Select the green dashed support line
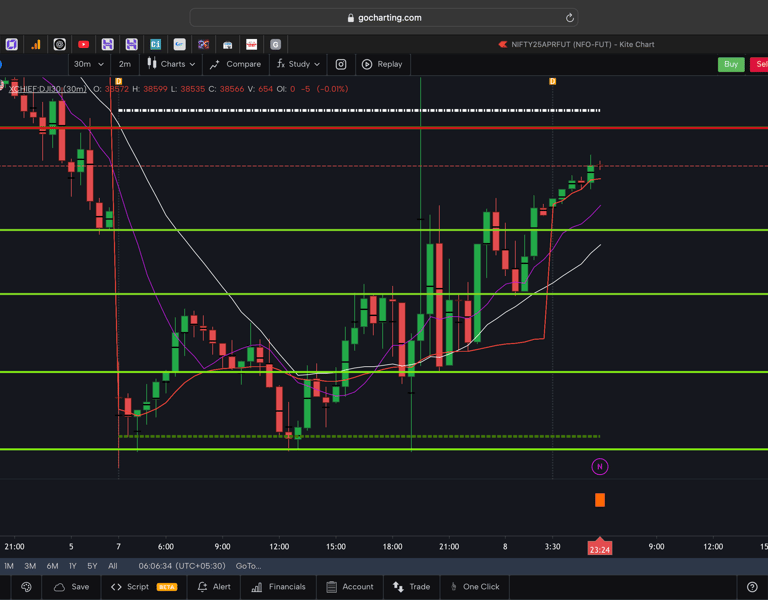 (x=359, y=436)
